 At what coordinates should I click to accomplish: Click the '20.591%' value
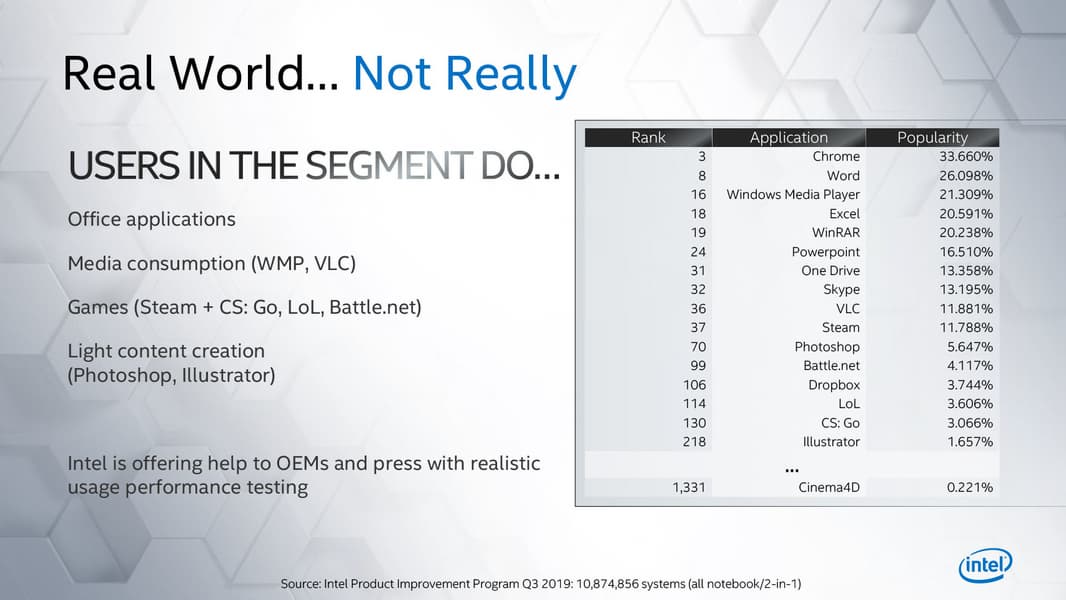tap(966, 213)
